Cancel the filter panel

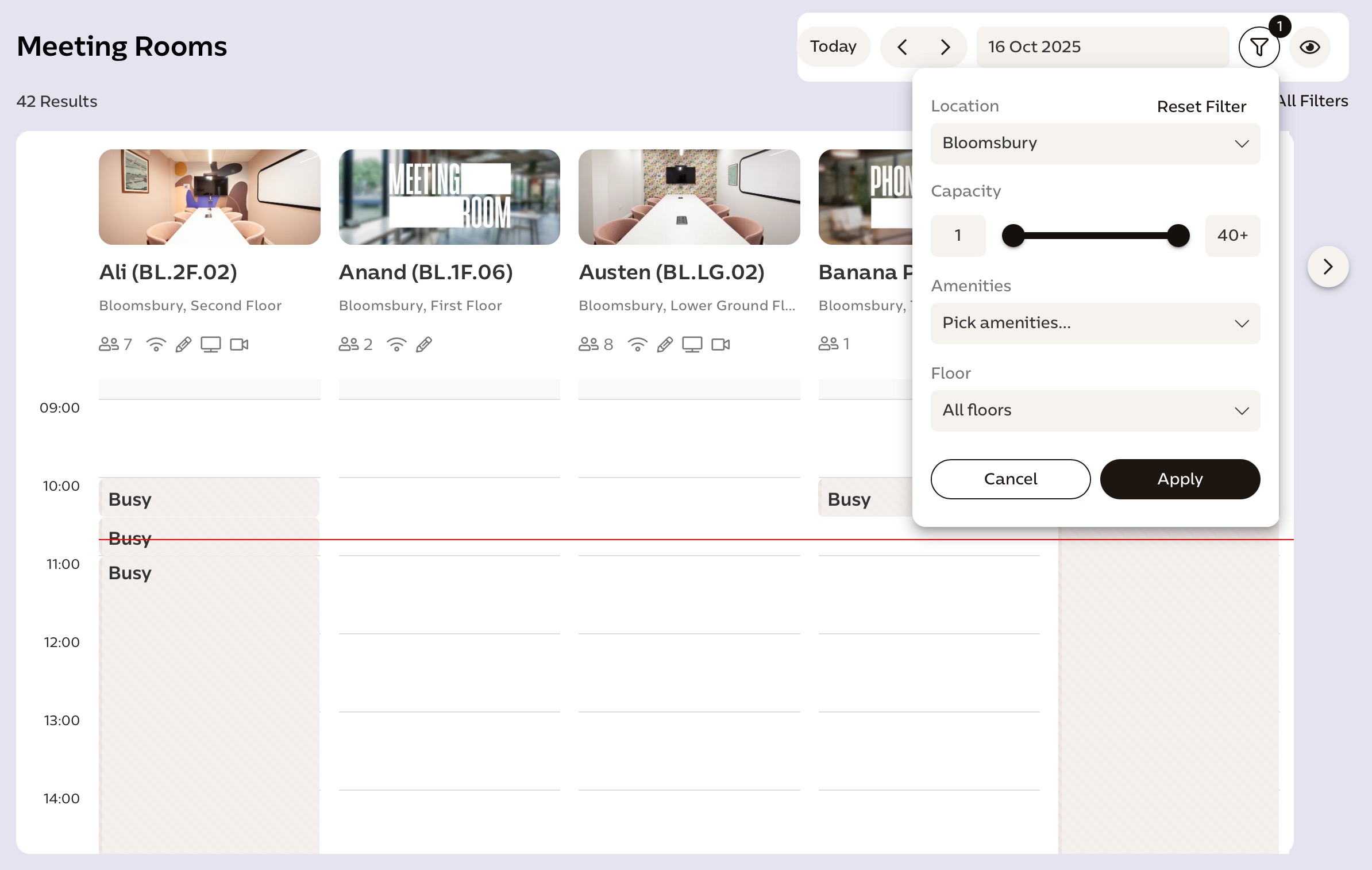tap(1010, 479)
